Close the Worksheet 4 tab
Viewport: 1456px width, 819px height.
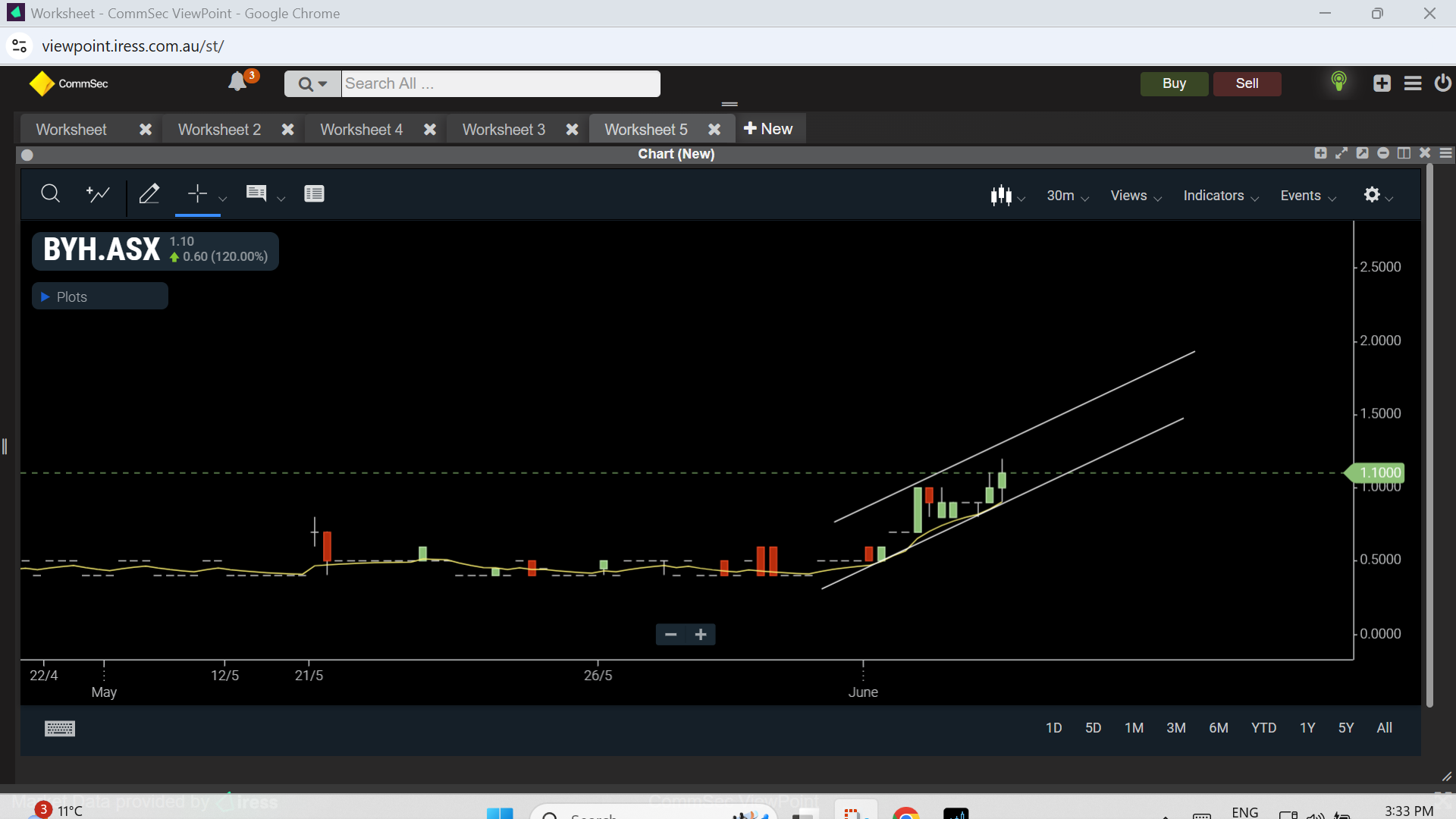coord(430,130)
